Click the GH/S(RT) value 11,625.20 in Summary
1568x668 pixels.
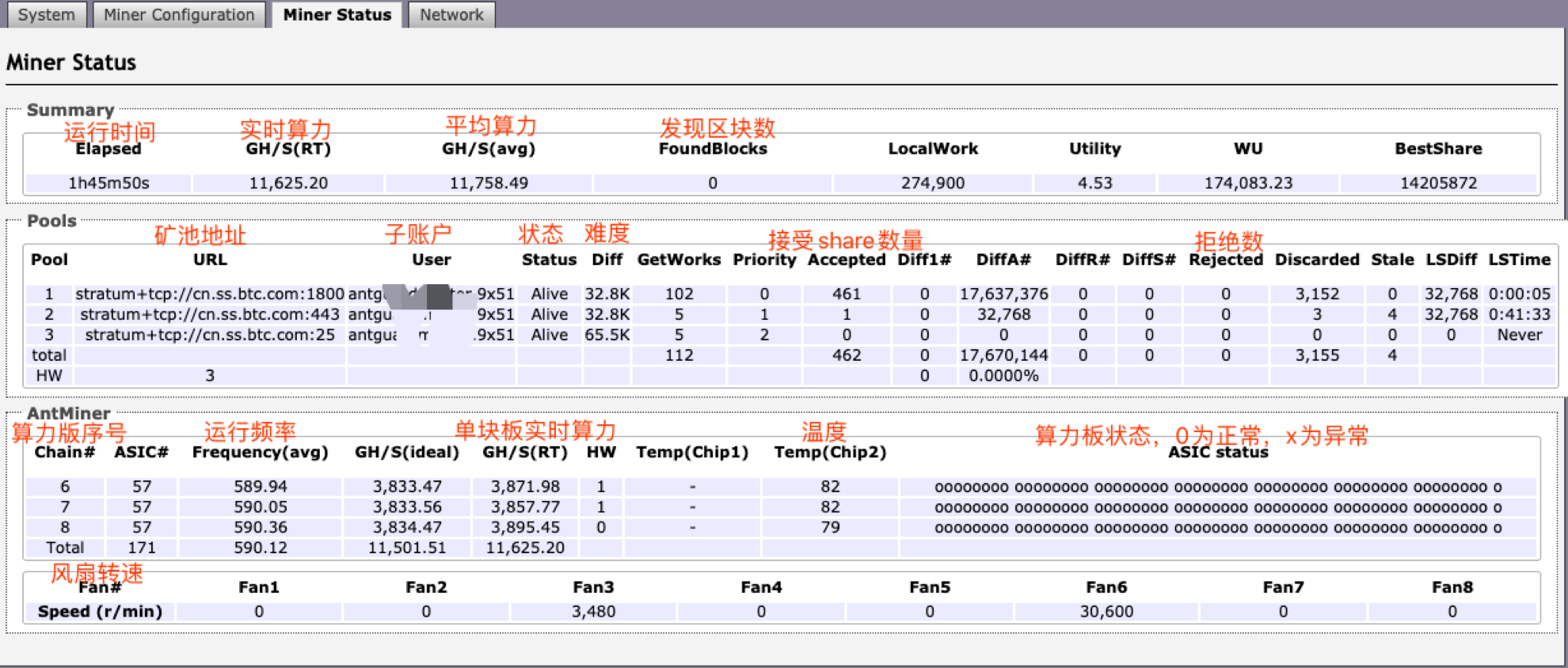288,183
